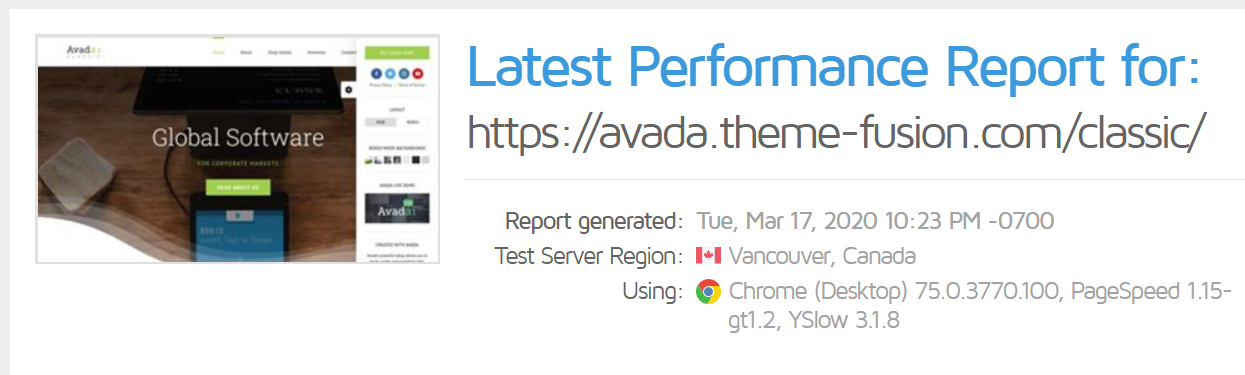Click the Home menu item in the preview
1245x375 pixels.
click(x=218, y=51)
